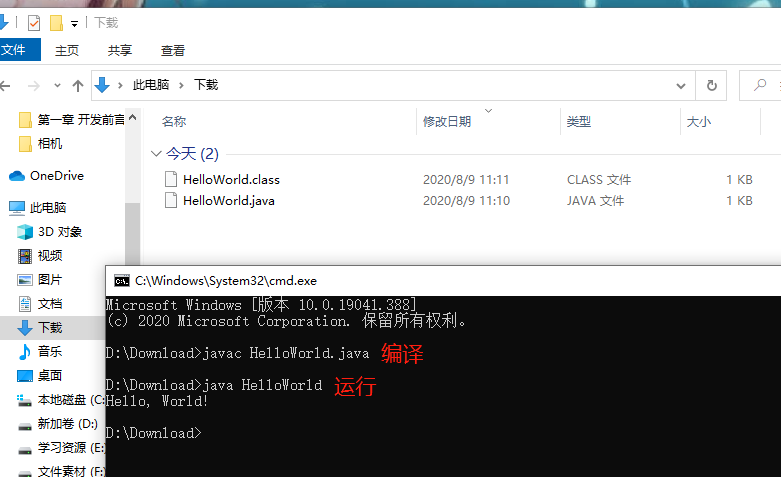Click the java HelloWorld command line in cmd
781x477 pixels.
pyautogui.click(x=214, y=385)
